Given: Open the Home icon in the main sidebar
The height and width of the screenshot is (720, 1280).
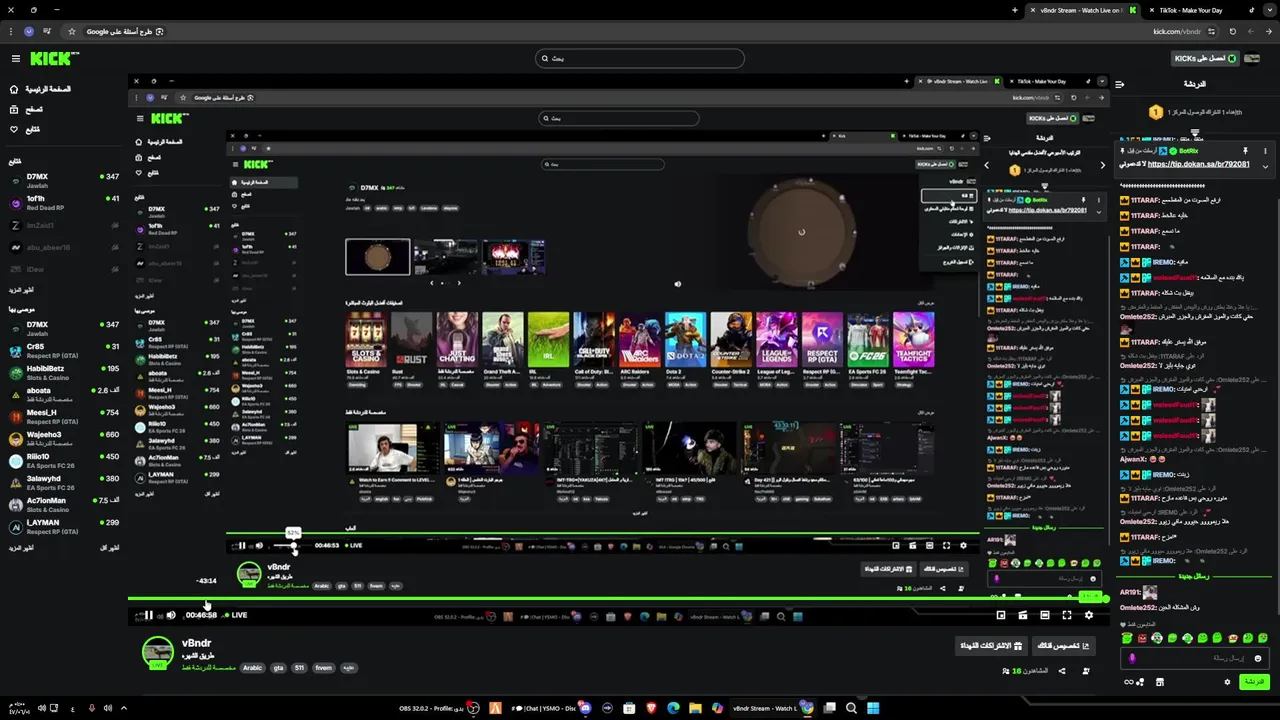Looking at the screenshot, I should (x=14, y=89).
